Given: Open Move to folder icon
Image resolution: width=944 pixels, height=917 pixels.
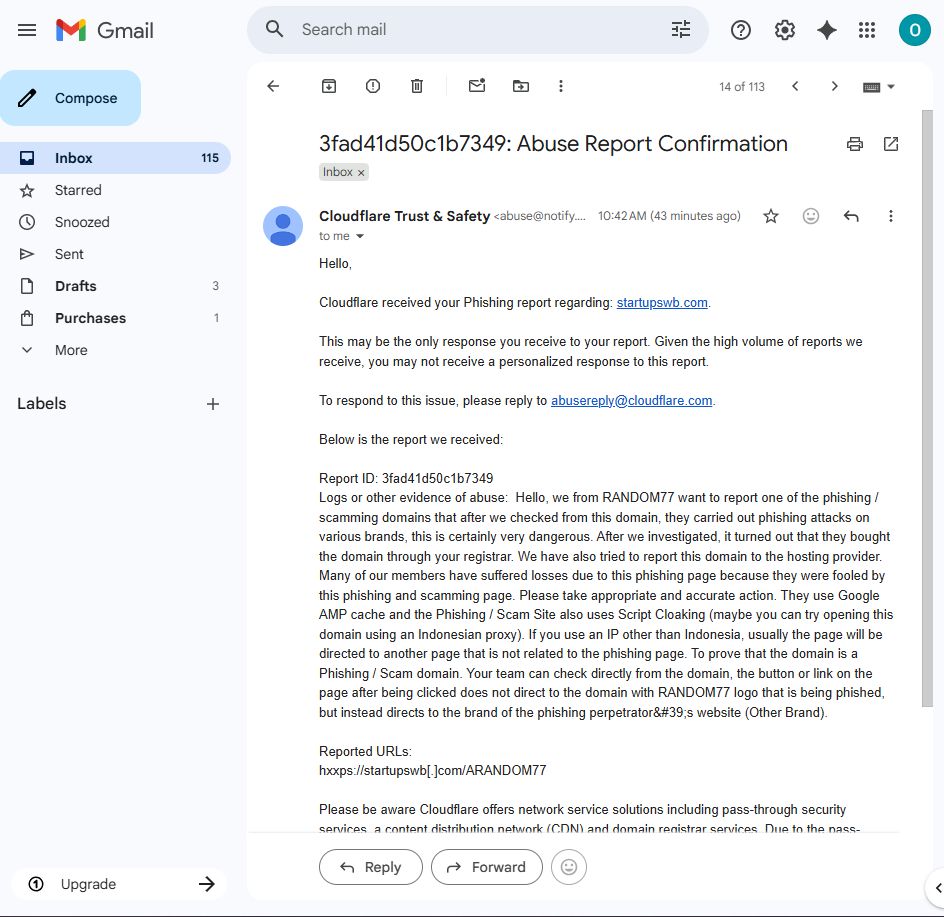Looking at the screenshot, I should 521,86.
